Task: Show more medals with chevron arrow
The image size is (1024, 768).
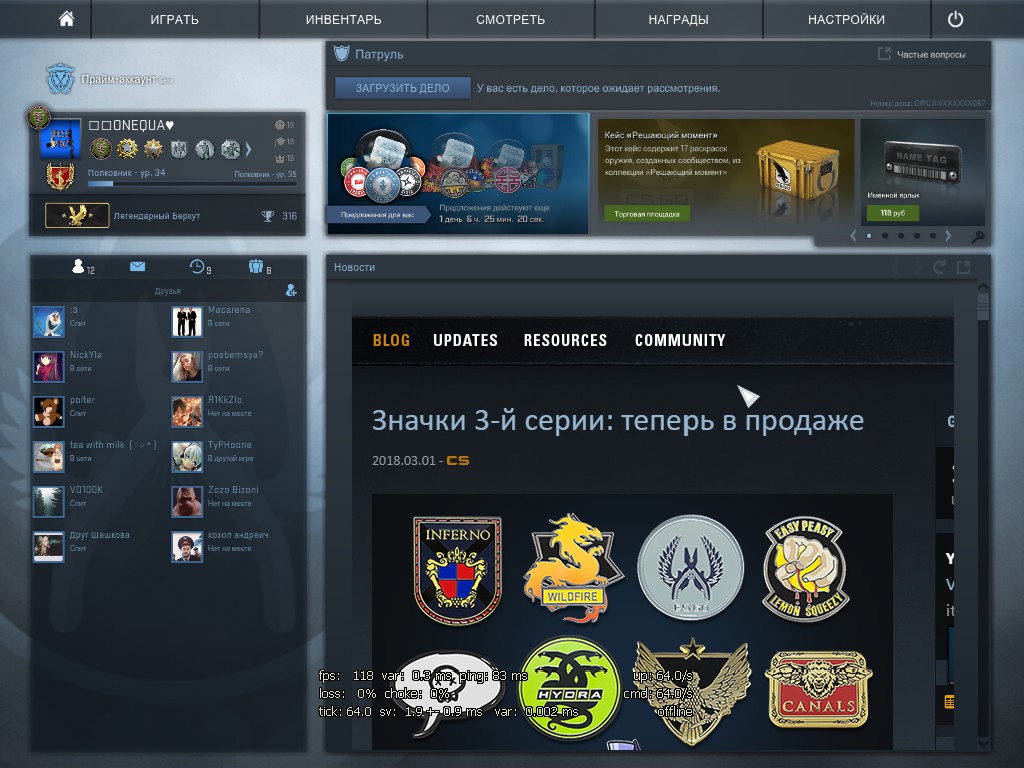Action: (248, 150)
